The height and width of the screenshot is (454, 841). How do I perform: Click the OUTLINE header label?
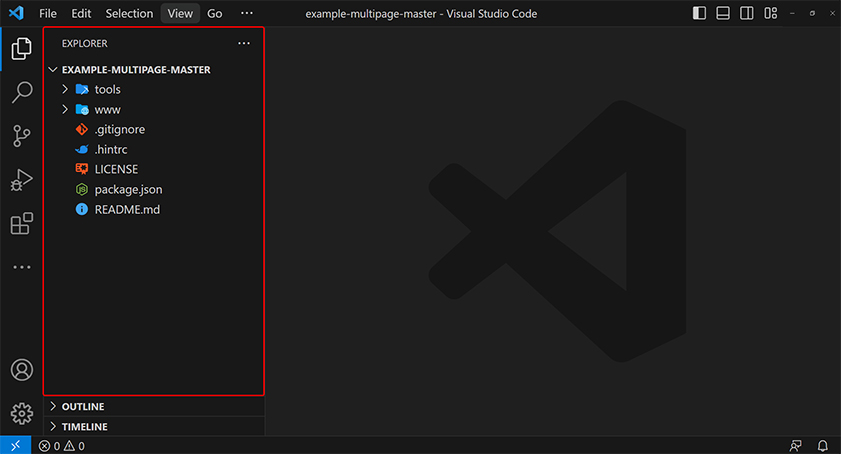click(83, 407)
